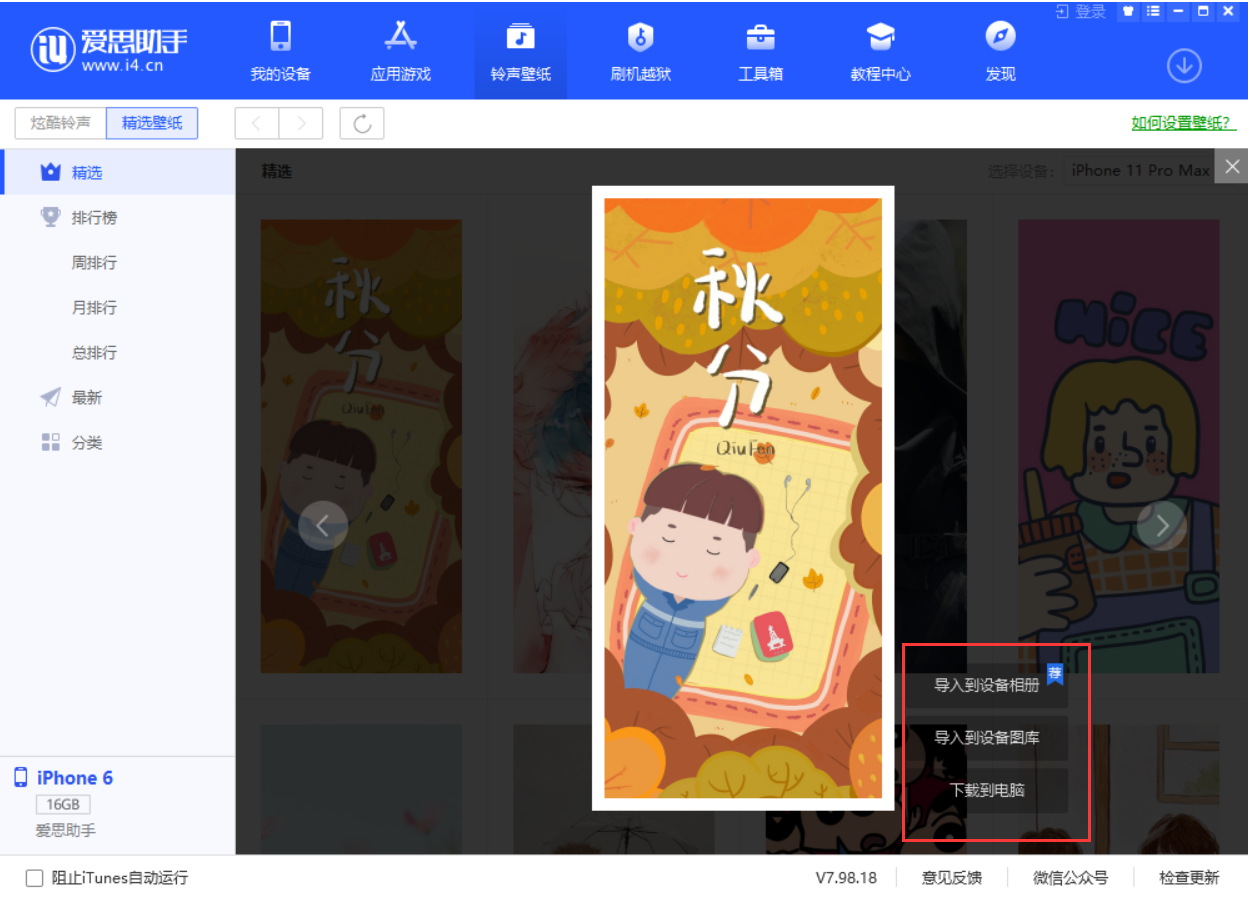Click the 下载到电脑 download button
Viewport: 1248px width, 899px height.
tap(986, 790)
